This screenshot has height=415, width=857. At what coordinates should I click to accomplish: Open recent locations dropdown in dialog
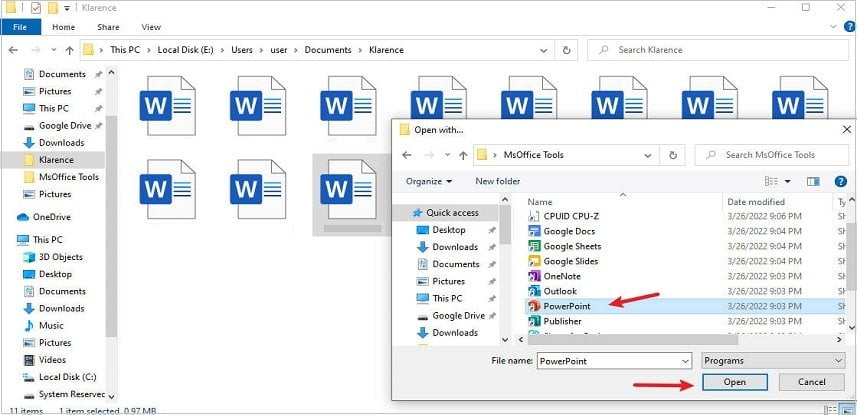pyautogui.click(x=447, y=155)
